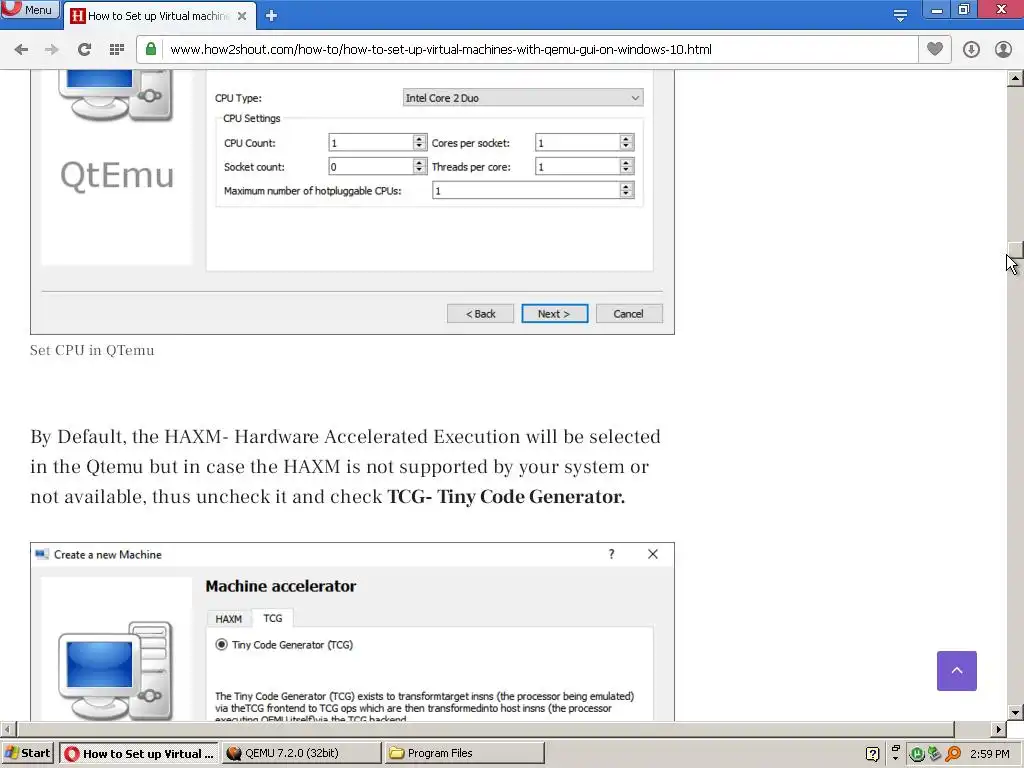1024x768 pixels.
Task: Click the CPU Count spinner field
Action: pos(377,143)
